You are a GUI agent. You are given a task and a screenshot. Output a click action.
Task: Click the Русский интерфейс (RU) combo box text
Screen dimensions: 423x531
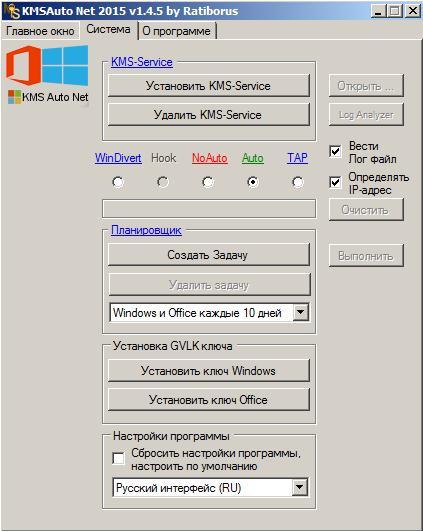pyautogui.click(x=178, y=488)
